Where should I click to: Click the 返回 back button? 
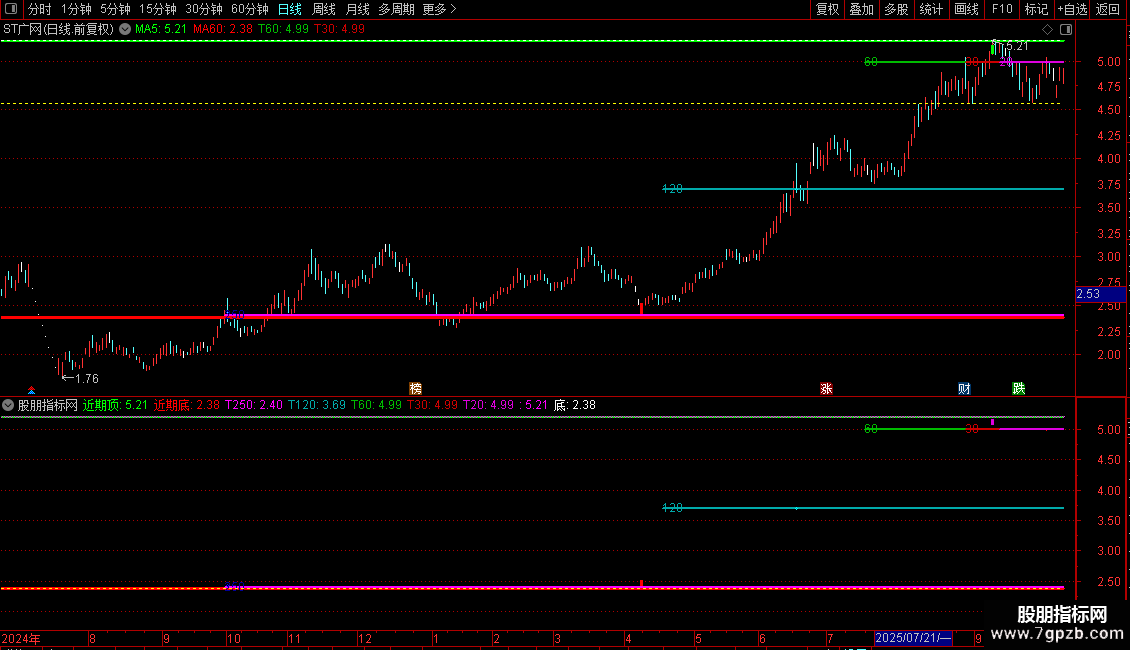point(1108,9)
